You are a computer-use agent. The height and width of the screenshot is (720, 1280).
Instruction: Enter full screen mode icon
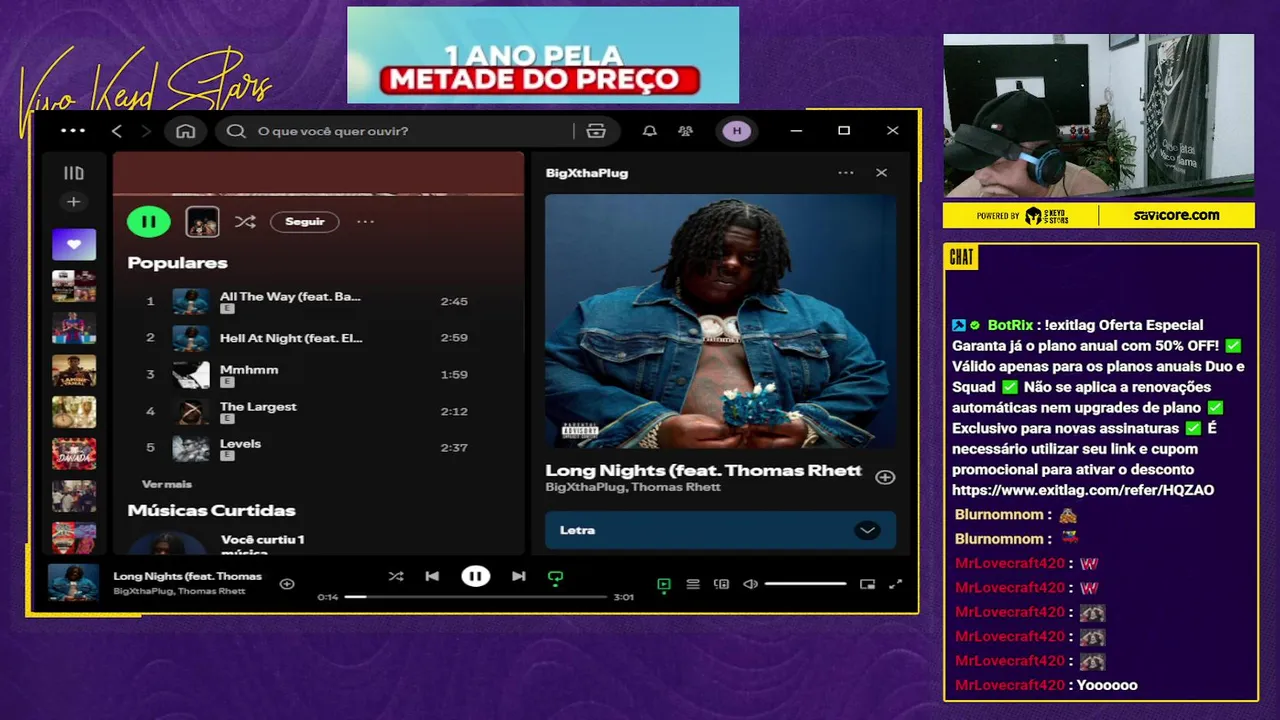coord(895,584)
